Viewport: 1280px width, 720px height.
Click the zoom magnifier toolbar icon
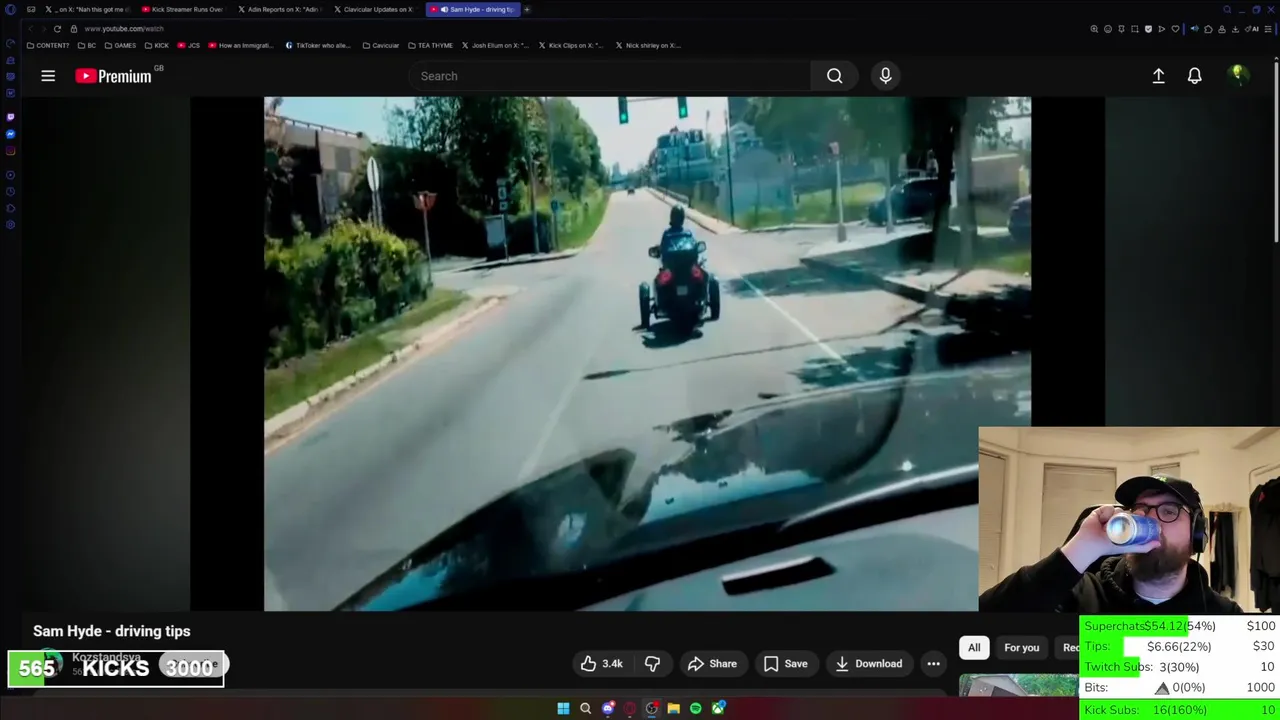(1094, 29)
